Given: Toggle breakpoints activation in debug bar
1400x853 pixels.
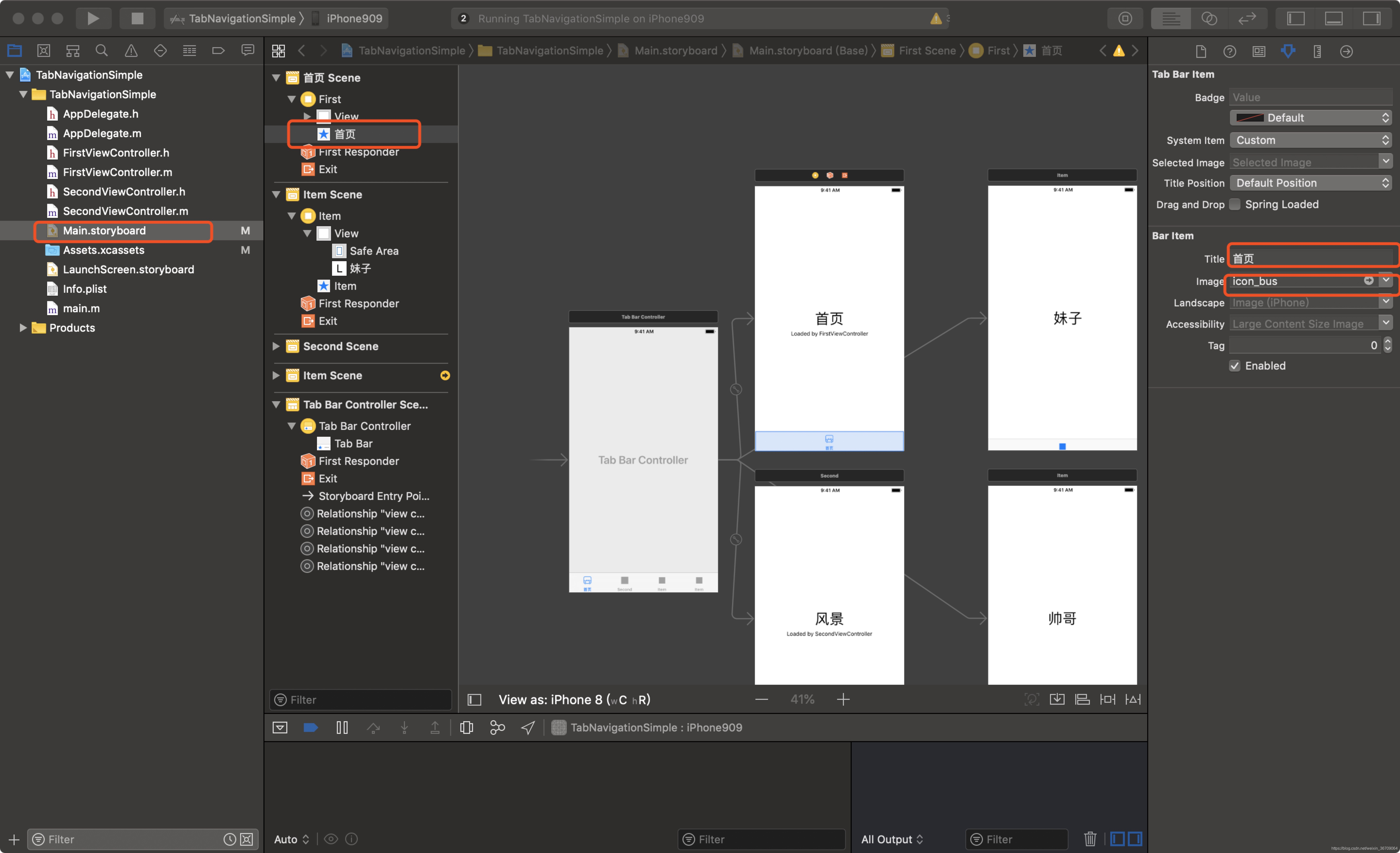Looking at the screenshot, I should pos(311,727).
